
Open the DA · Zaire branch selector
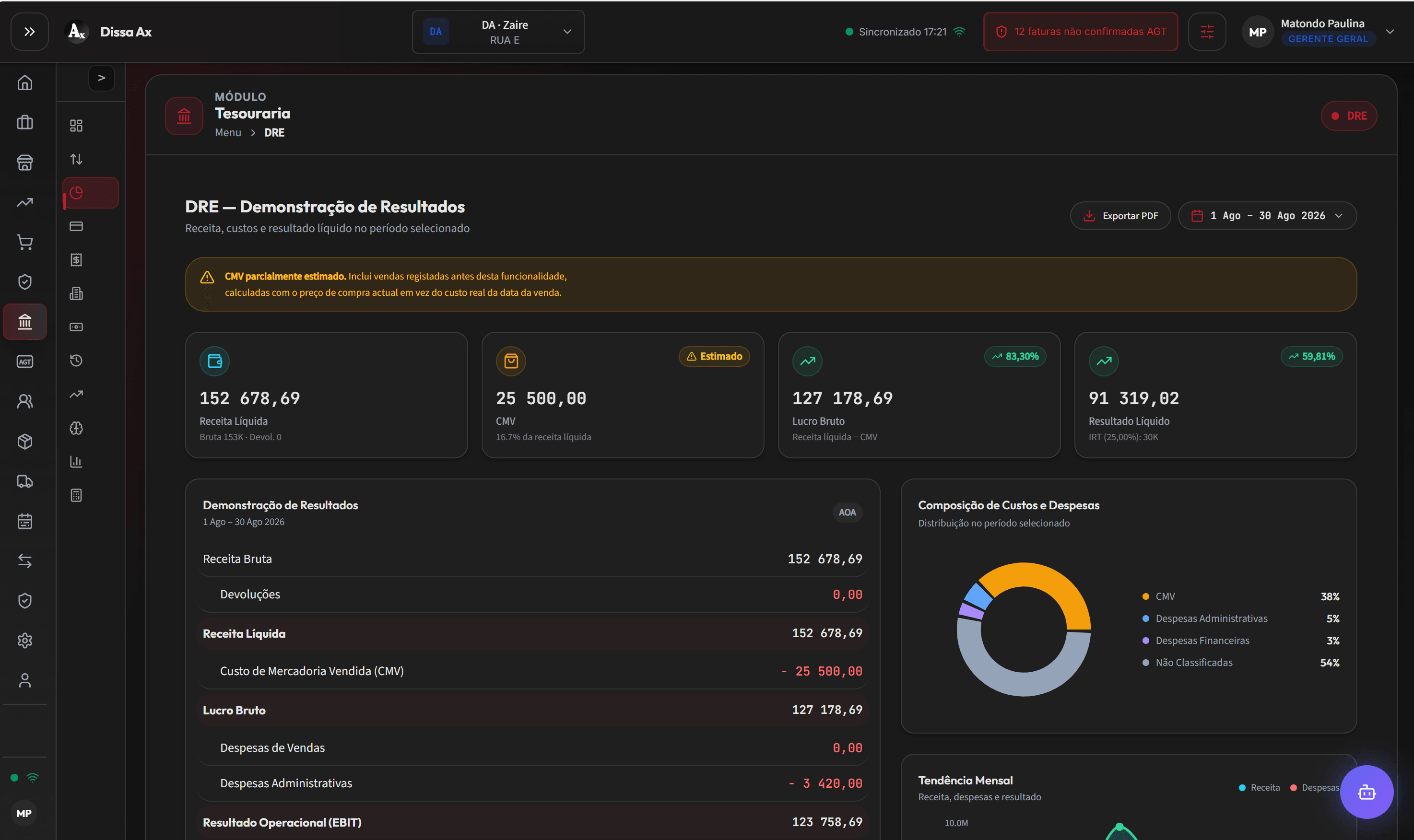498,32
